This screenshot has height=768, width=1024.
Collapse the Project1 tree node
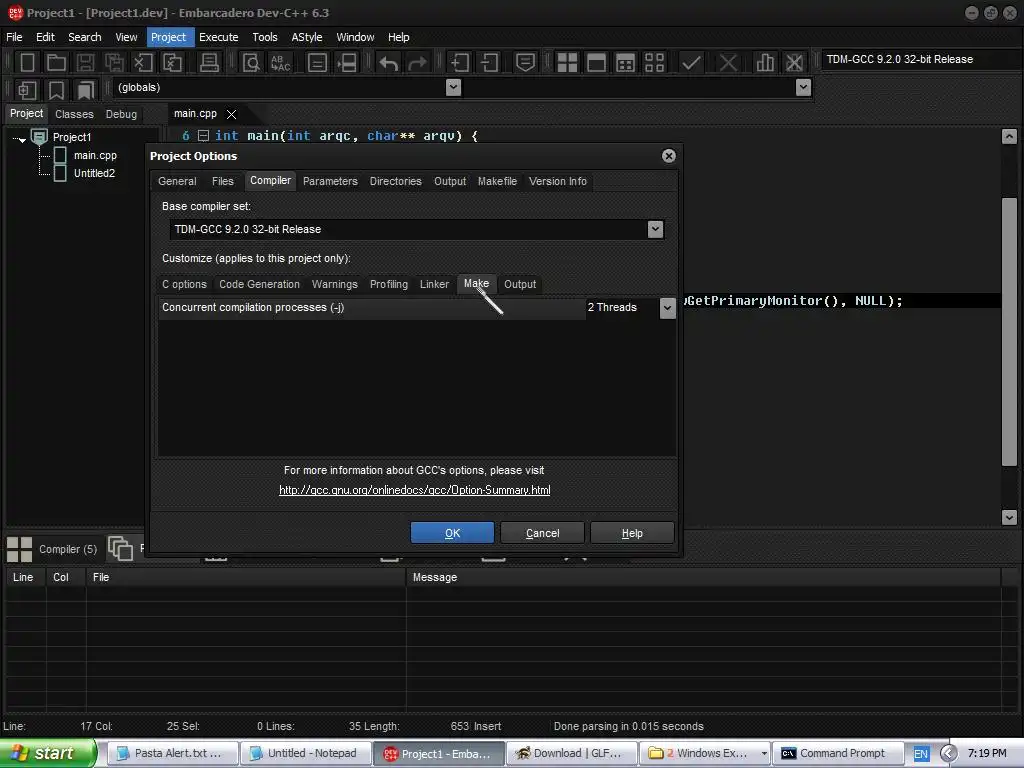[x=22, y=138]
